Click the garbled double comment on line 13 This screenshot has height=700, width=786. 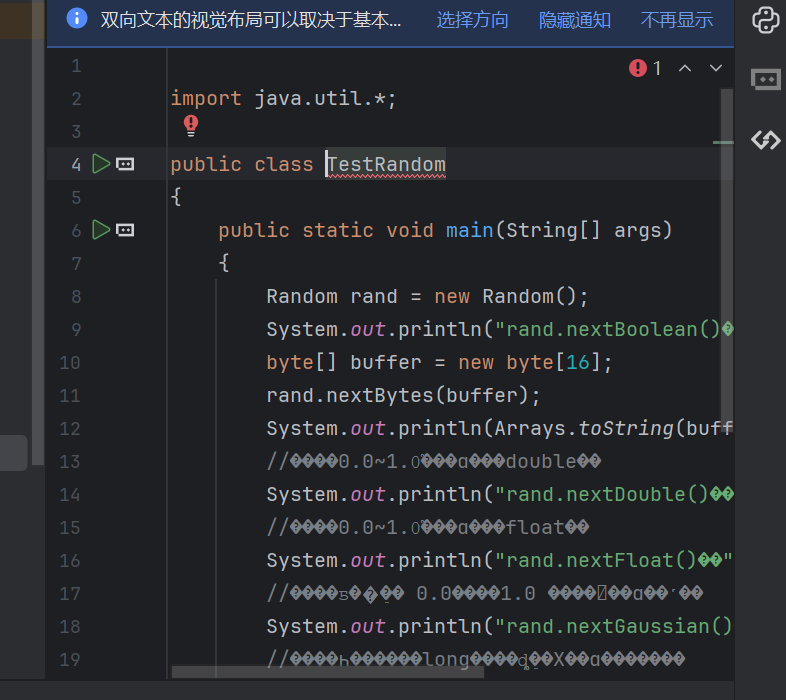[434, 461]
